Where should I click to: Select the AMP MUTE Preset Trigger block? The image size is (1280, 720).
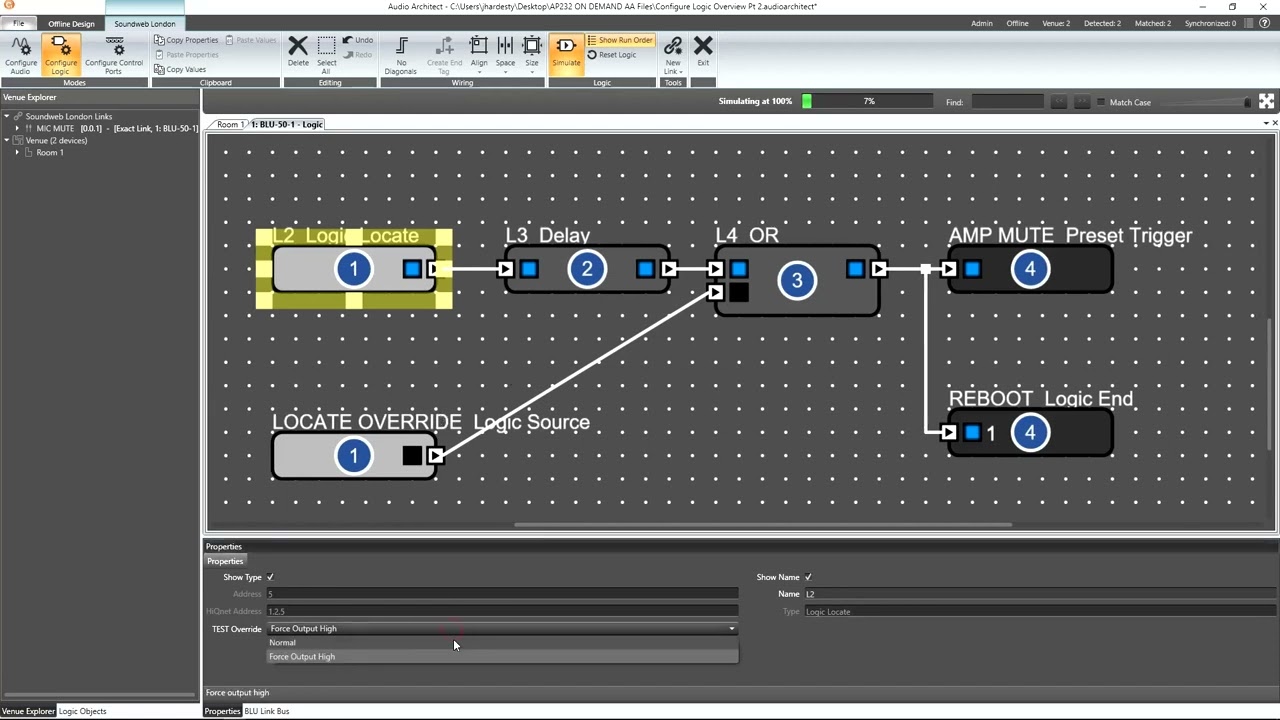click(1030, 269)
